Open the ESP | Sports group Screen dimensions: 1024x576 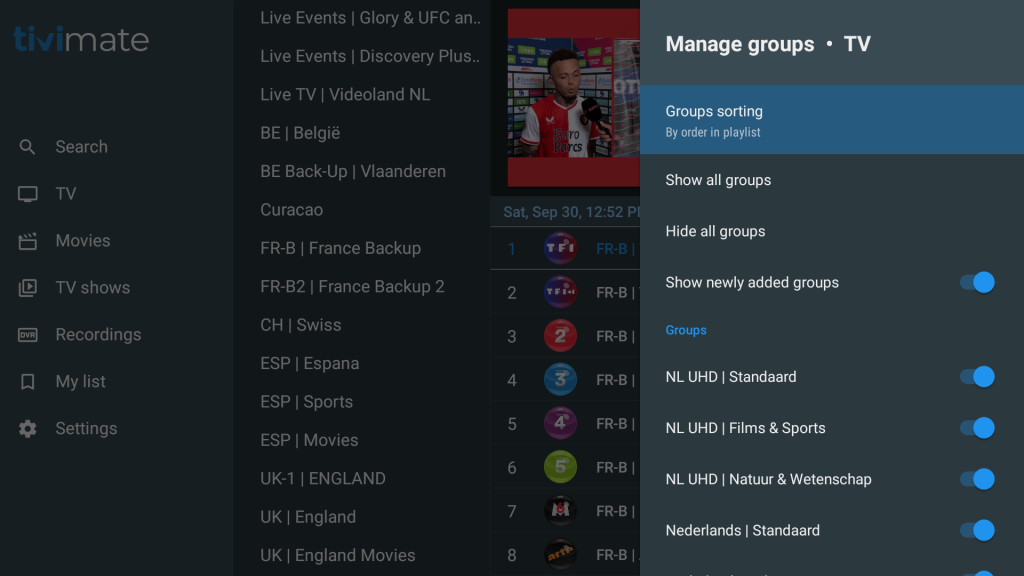click(x=306, y=402)
